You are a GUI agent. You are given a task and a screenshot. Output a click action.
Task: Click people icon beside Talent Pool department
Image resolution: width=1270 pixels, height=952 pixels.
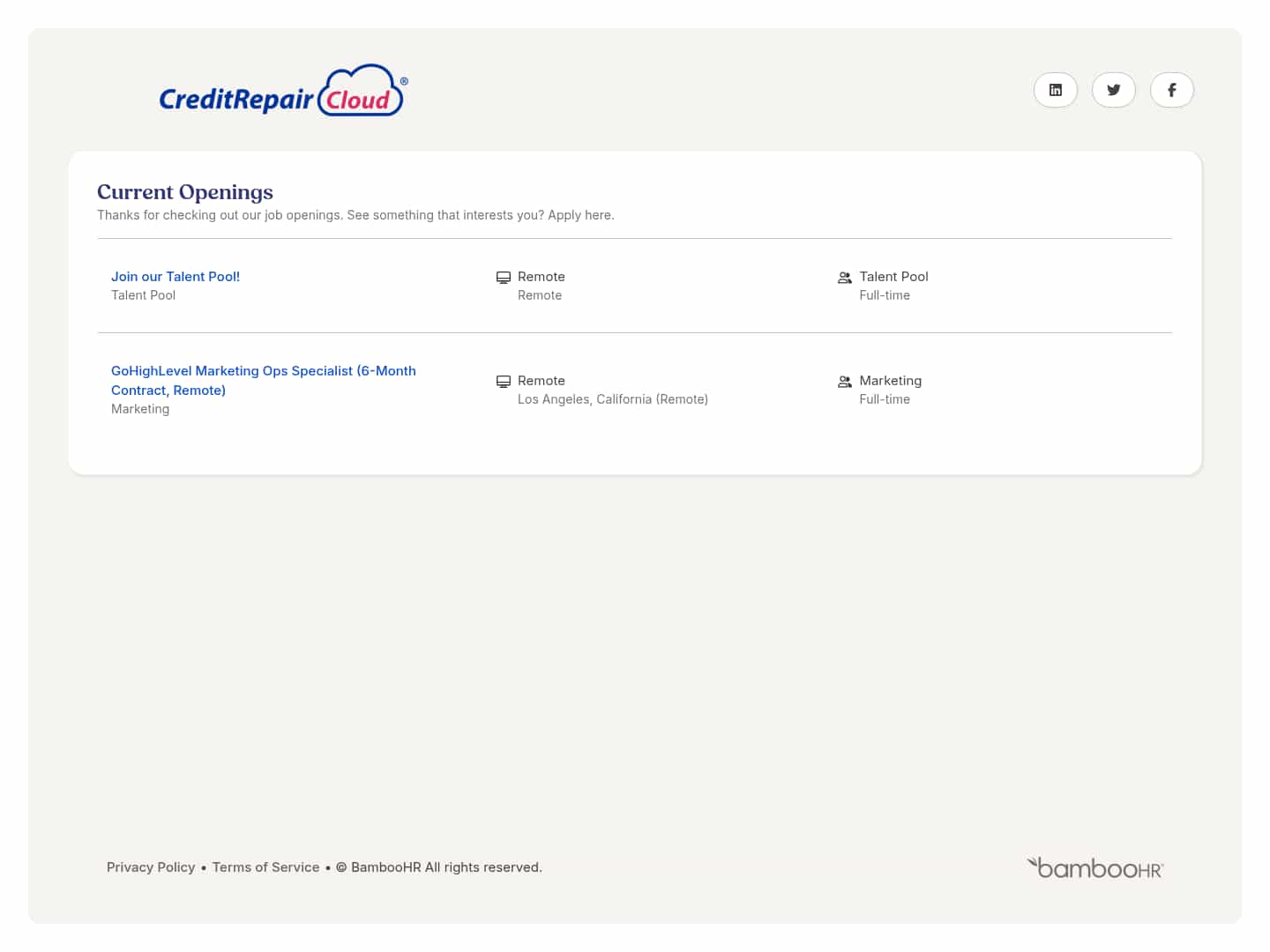[x=845, y=278]
